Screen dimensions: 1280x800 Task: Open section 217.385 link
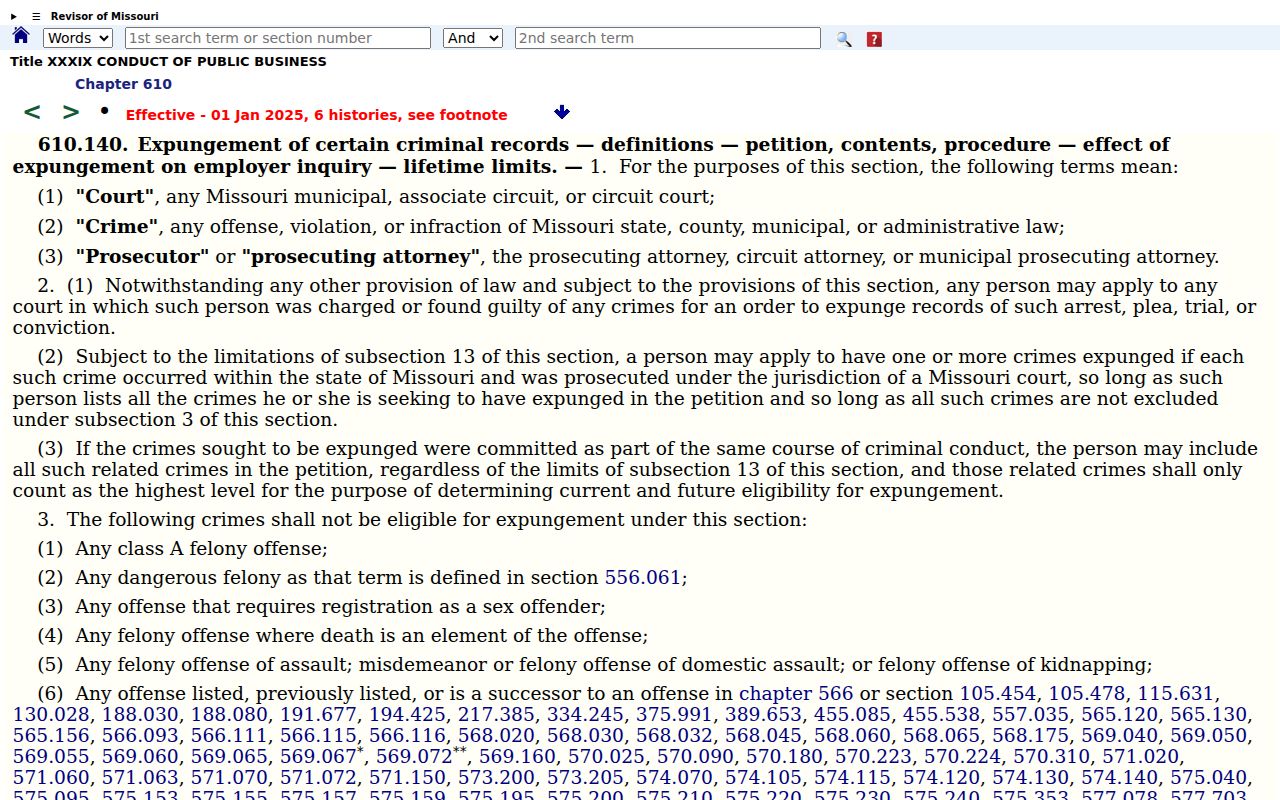click(x=496, y=714)
